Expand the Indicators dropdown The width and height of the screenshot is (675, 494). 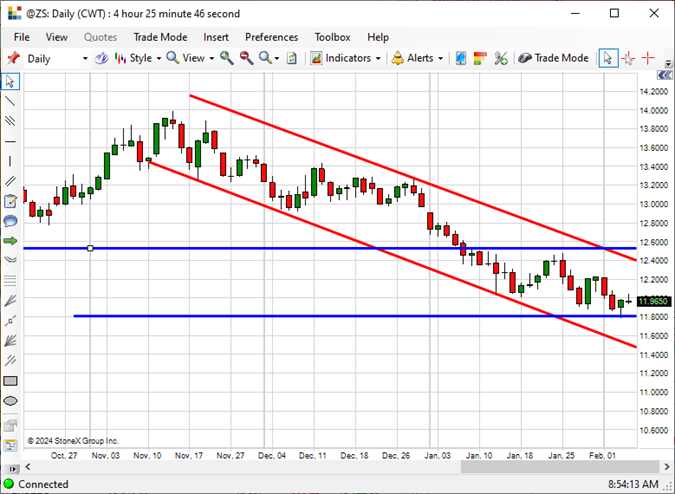click(346, 58)
